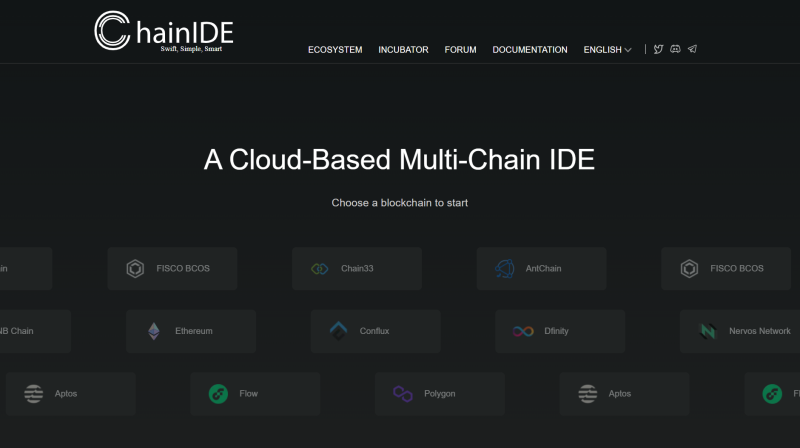Open the Documentation link
The image size is (800, 448).
point(529,50)
